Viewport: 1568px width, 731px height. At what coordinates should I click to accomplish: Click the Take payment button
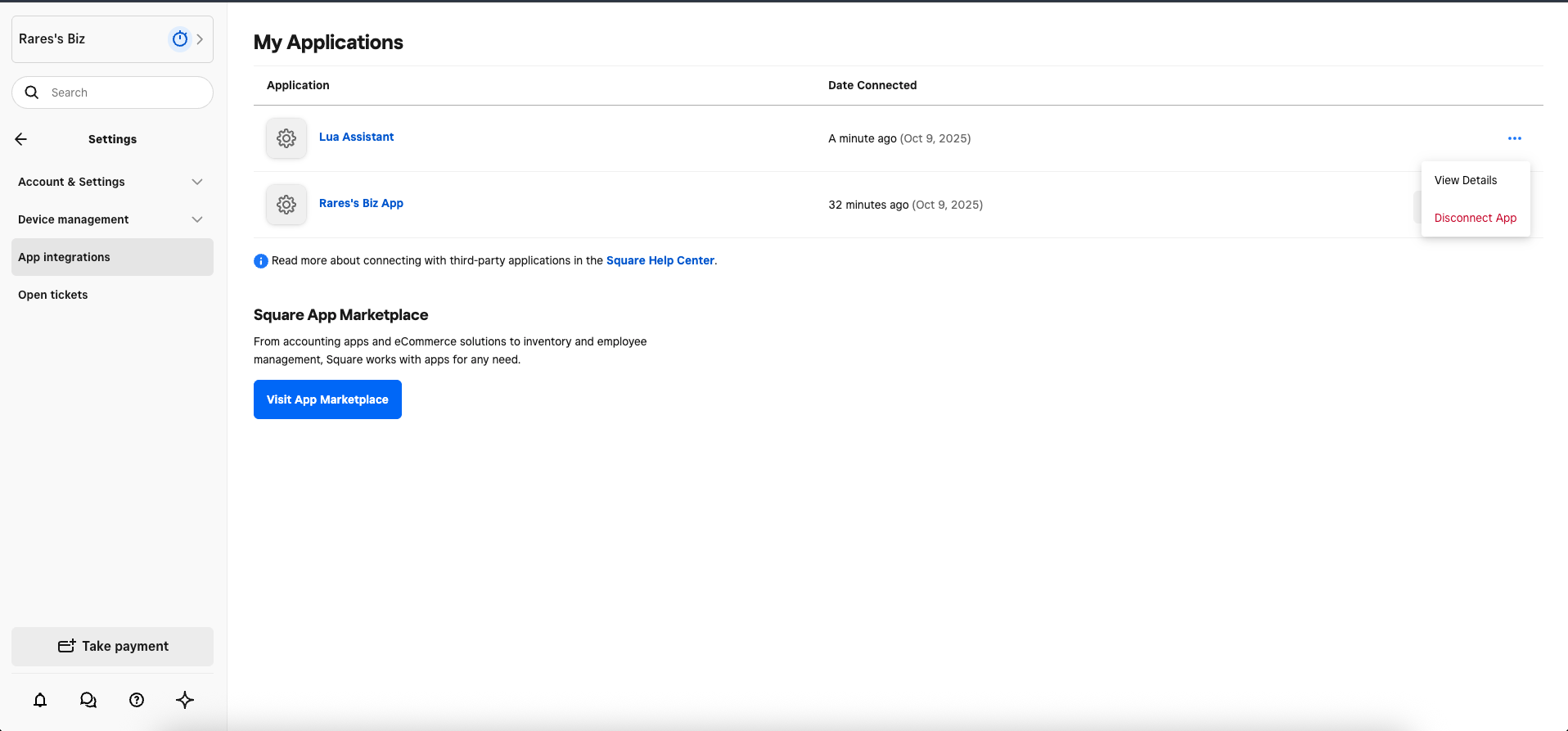click(112, 647)
